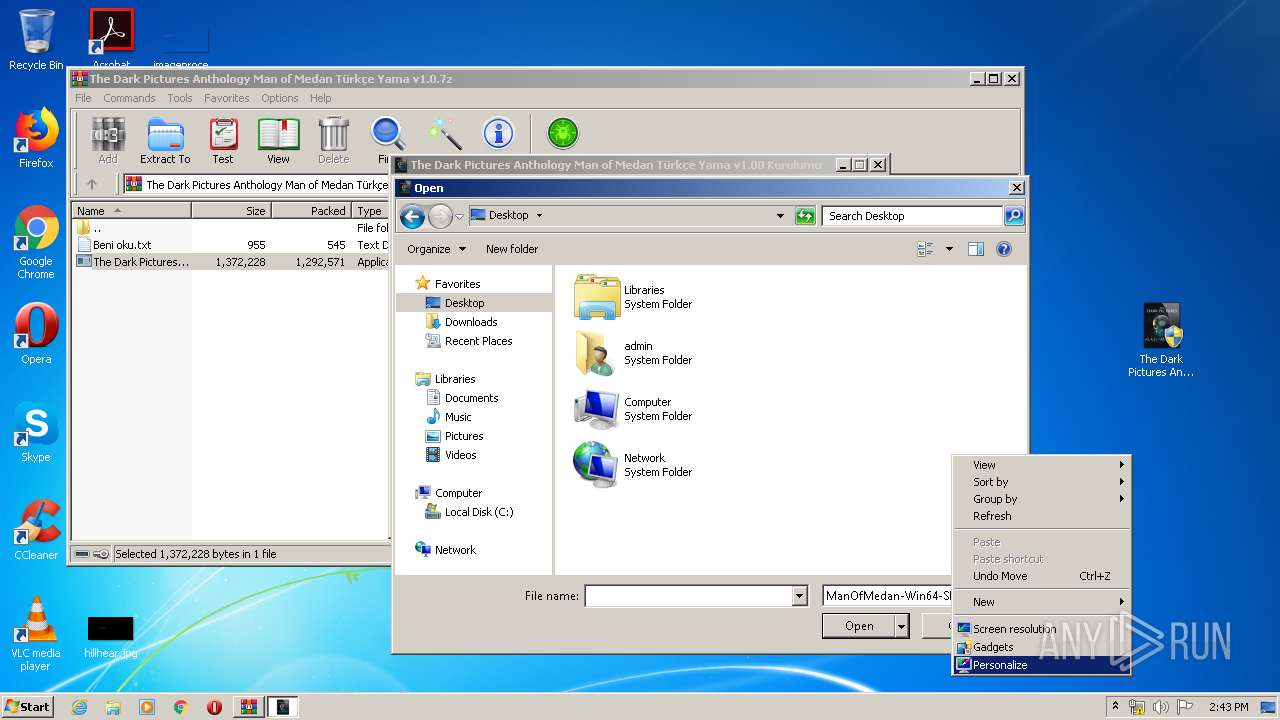Sort WinRAR list by Packed column

point(311,211)
